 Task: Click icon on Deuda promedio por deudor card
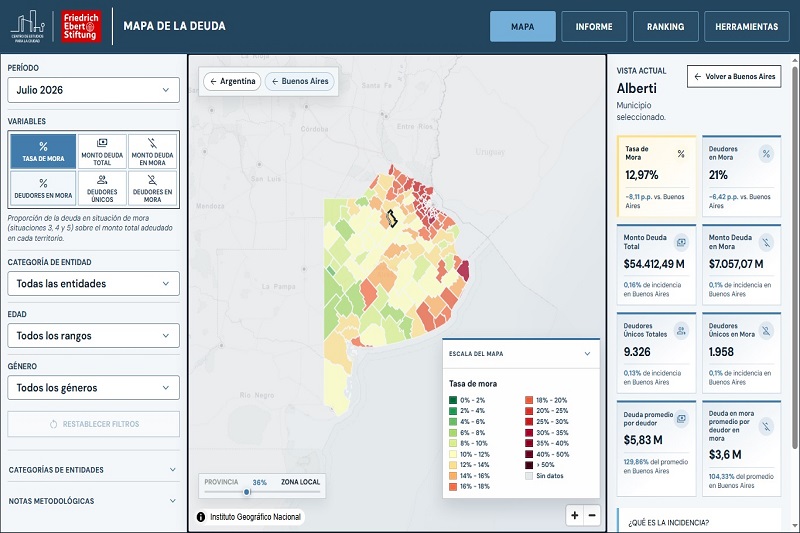tap(681, 419)
